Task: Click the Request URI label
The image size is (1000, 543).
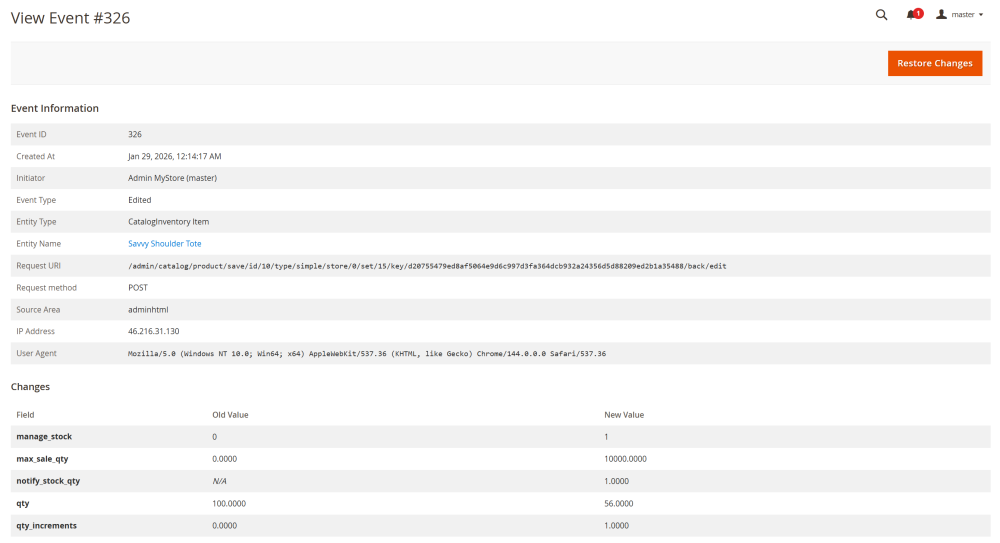Action: pyautogui.click(x=38, y=266)
